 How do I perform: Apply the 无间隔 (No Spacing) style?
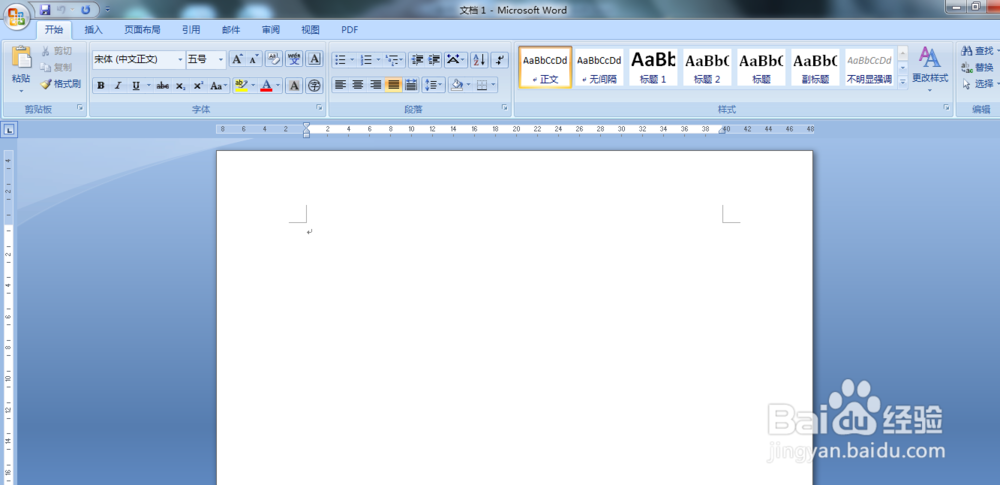599,67
